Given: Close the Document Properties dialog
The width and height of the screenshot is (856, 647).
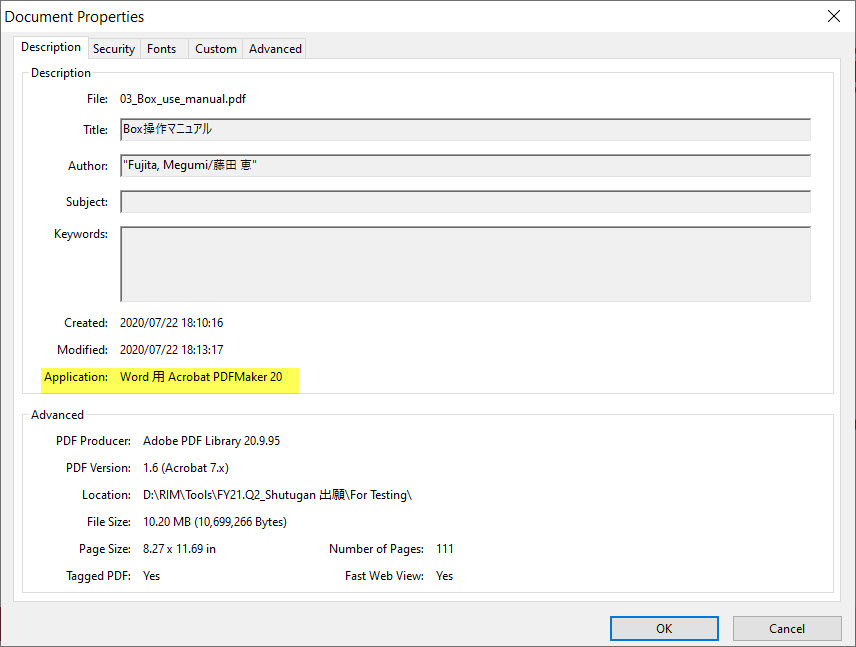Looking at the screenshot, I should click(833, 16).
